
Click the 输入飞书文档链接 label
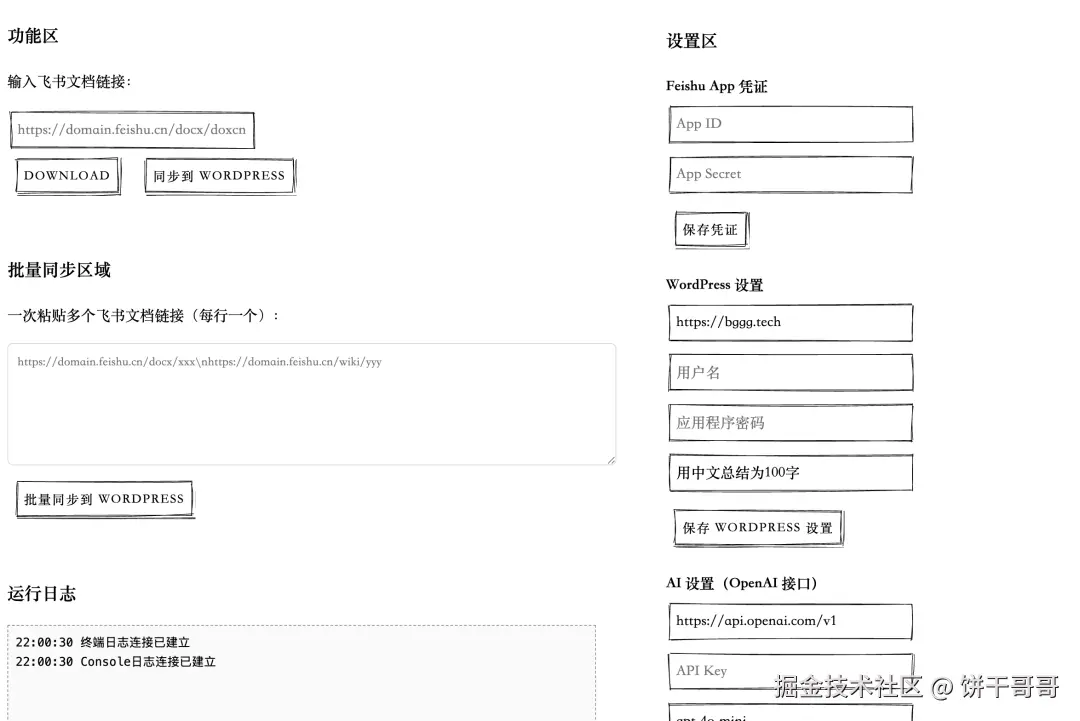pos(69,82)
